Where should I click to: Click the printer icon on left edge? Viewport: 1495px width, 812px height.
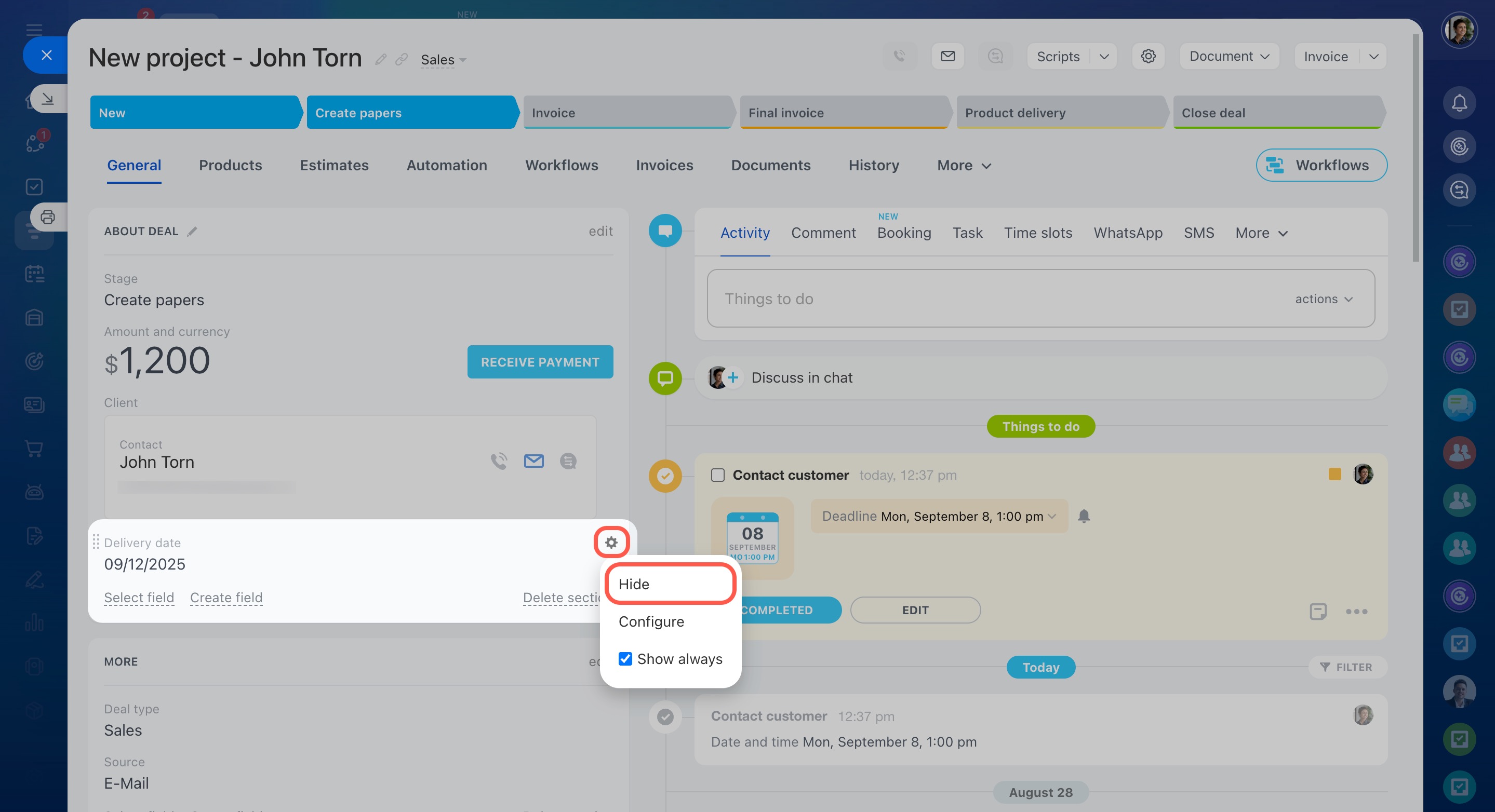(48, 217)
